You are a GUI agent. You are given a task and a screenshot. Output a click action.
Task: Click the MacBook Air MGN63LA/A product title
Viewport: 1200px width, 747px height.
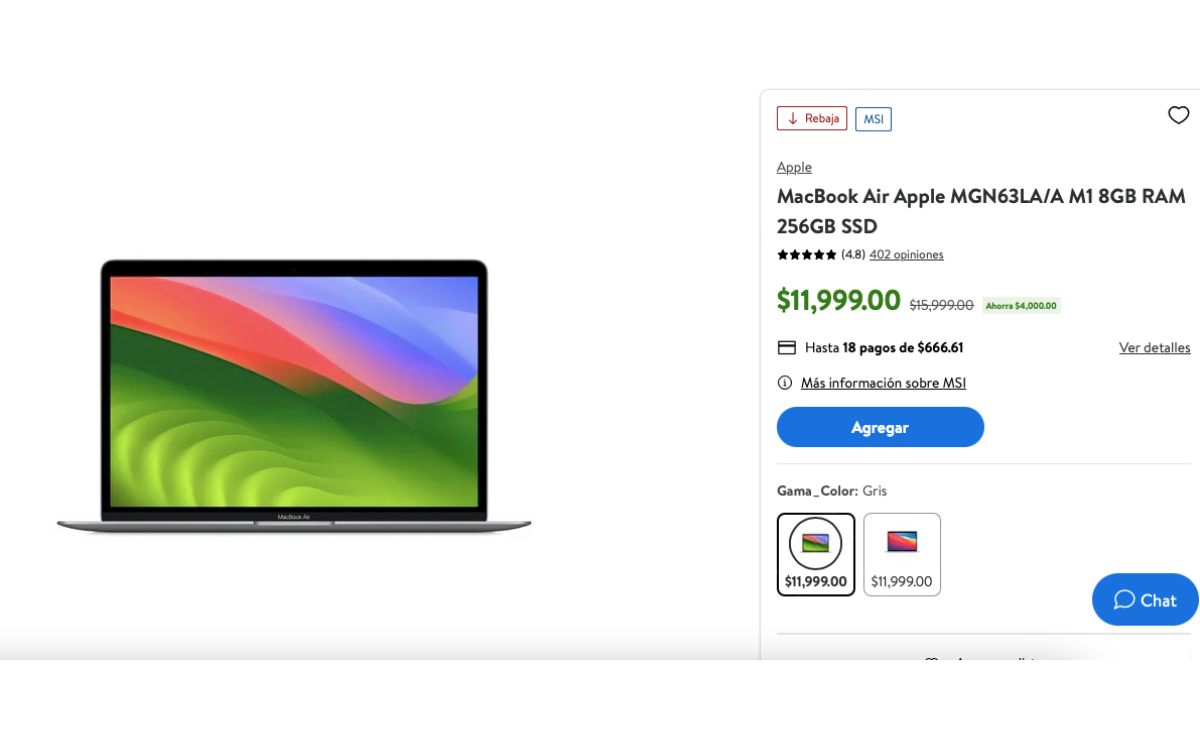pos(981,211)
